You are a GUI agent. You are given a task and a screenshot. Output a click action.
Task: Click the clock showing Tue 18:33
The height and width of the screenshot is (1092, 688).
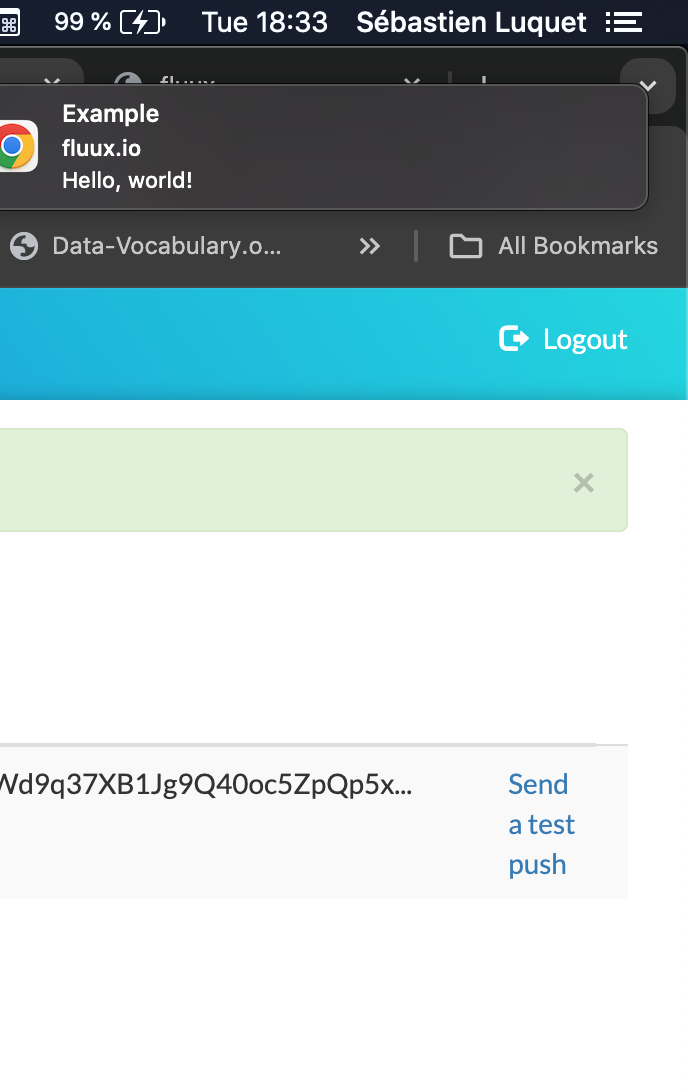coord(264,21)
